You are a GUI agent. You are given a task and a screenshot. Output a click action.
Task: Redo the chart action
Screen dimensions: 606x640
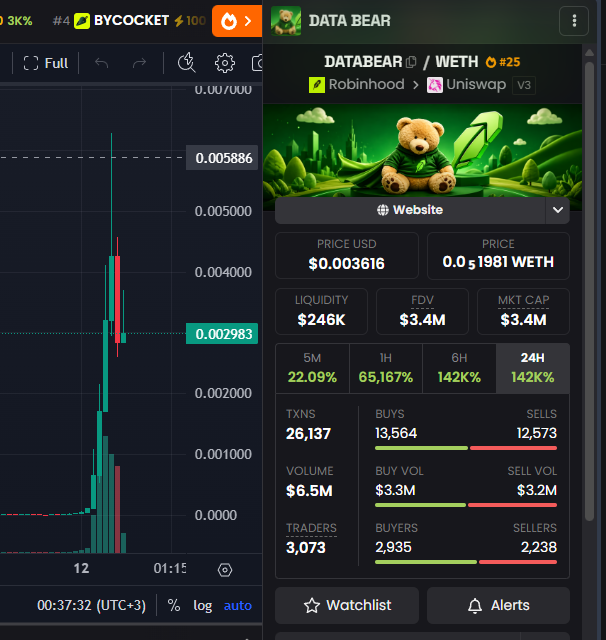139,63
